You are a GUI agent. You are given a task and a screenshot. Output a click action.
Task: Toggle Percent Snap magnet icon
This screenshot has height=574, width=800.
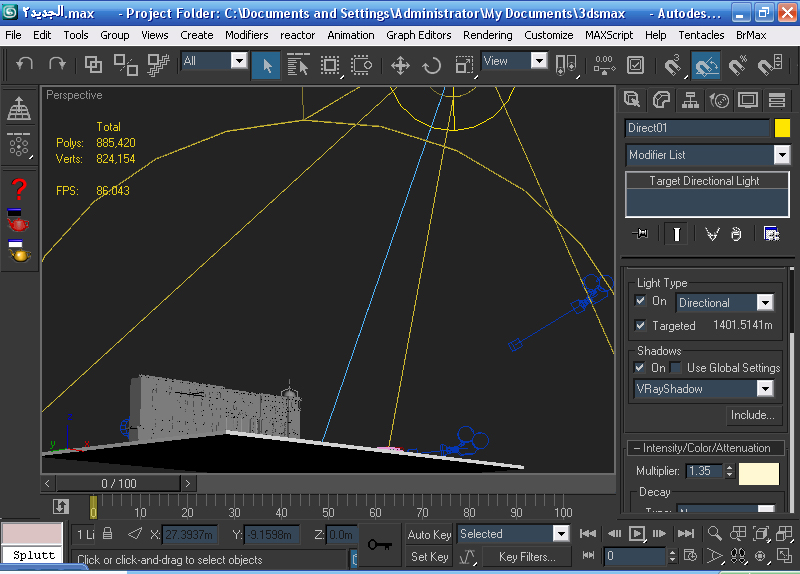click(x=738, y=65)
